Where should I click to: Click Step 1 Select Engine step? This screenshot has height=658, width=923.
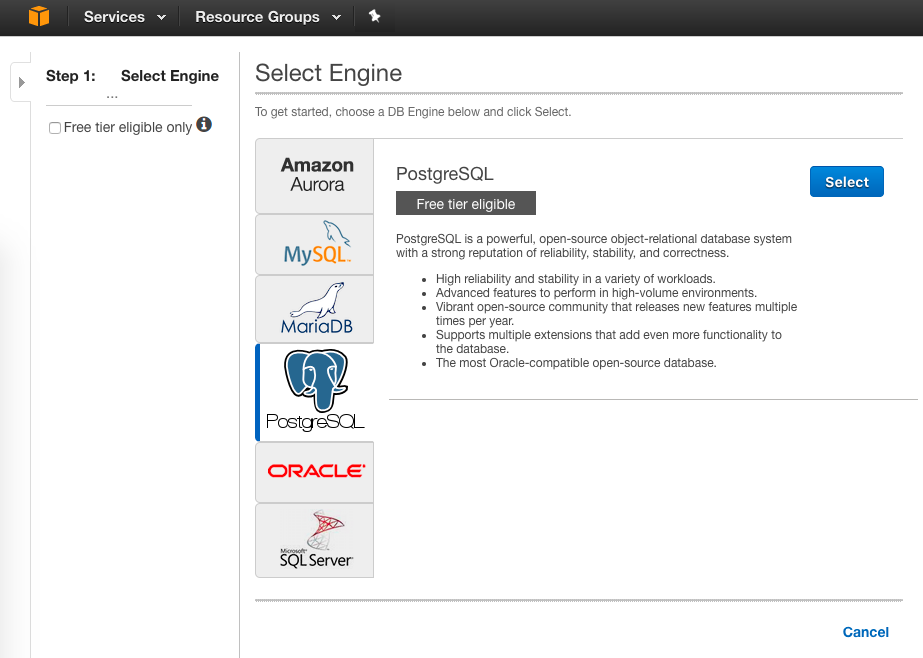[x=132, y=76]
